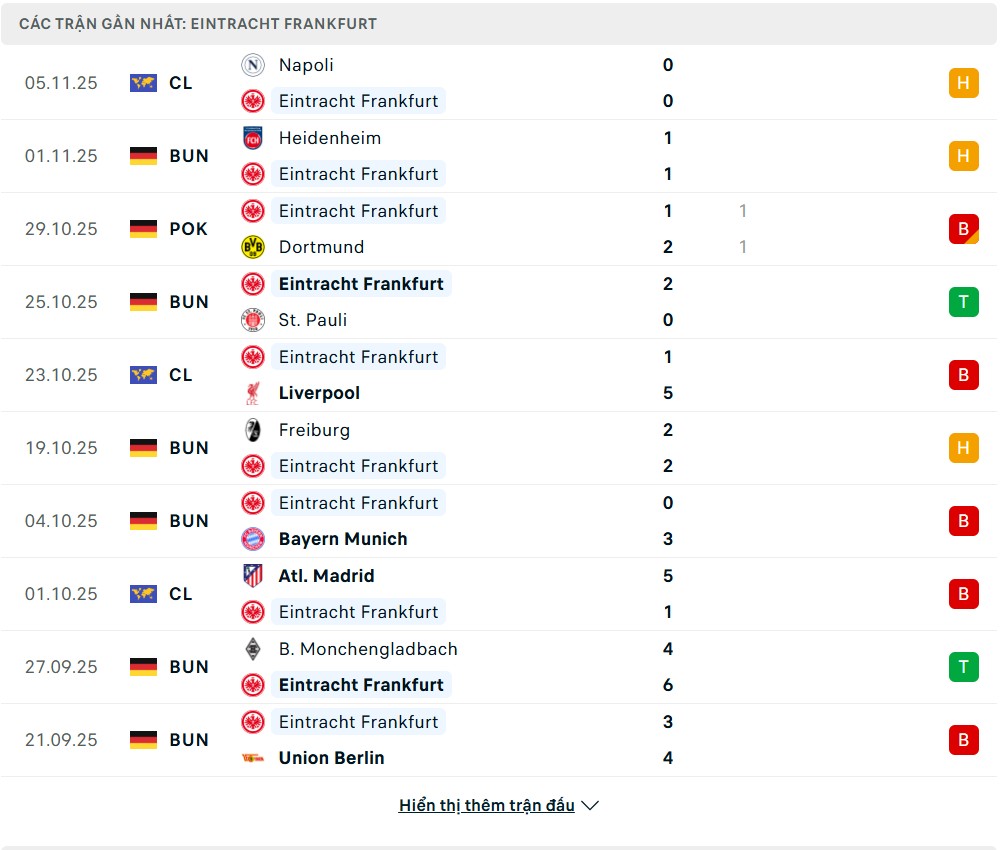Click the Freiburg club logo

click(x=253, y=430)
